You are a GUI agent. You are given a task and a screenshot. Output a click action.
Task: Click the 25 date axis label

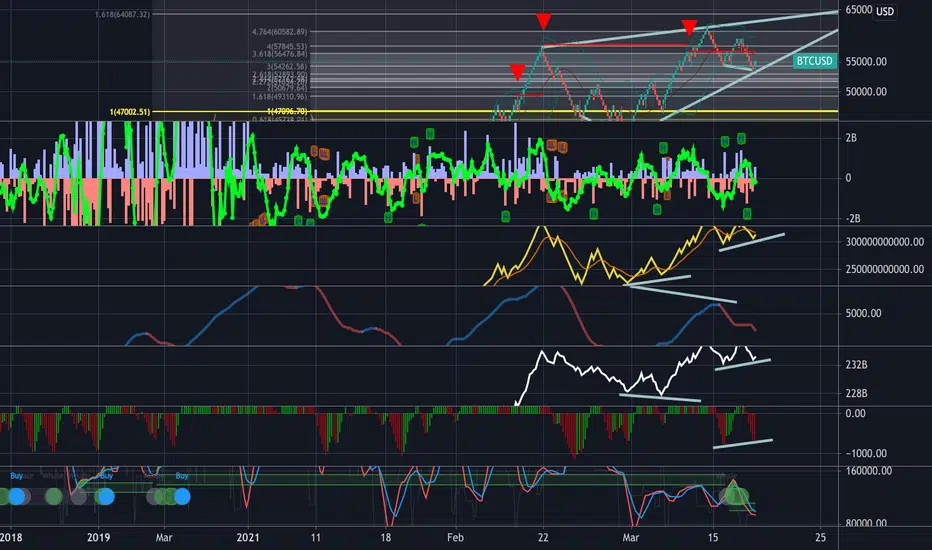tap(820, 538)
